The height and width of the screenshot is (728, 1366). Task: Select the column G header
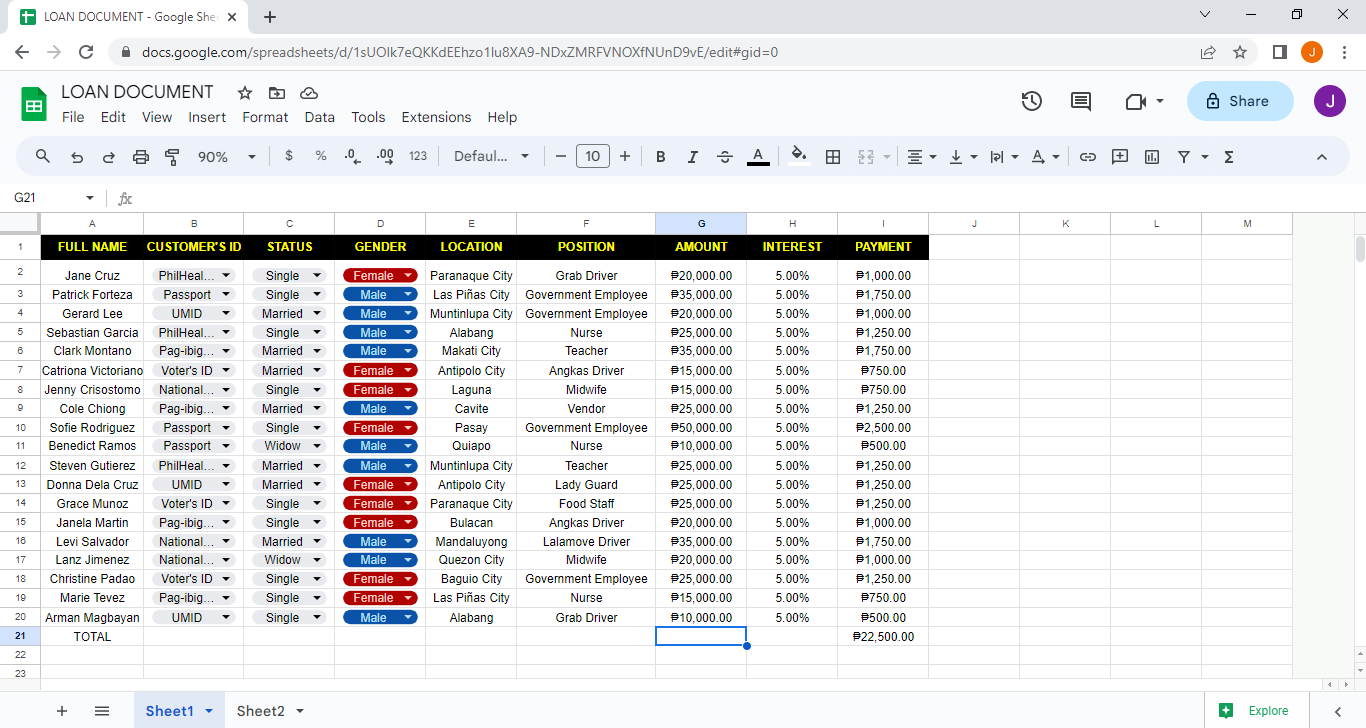coord(701,223)
